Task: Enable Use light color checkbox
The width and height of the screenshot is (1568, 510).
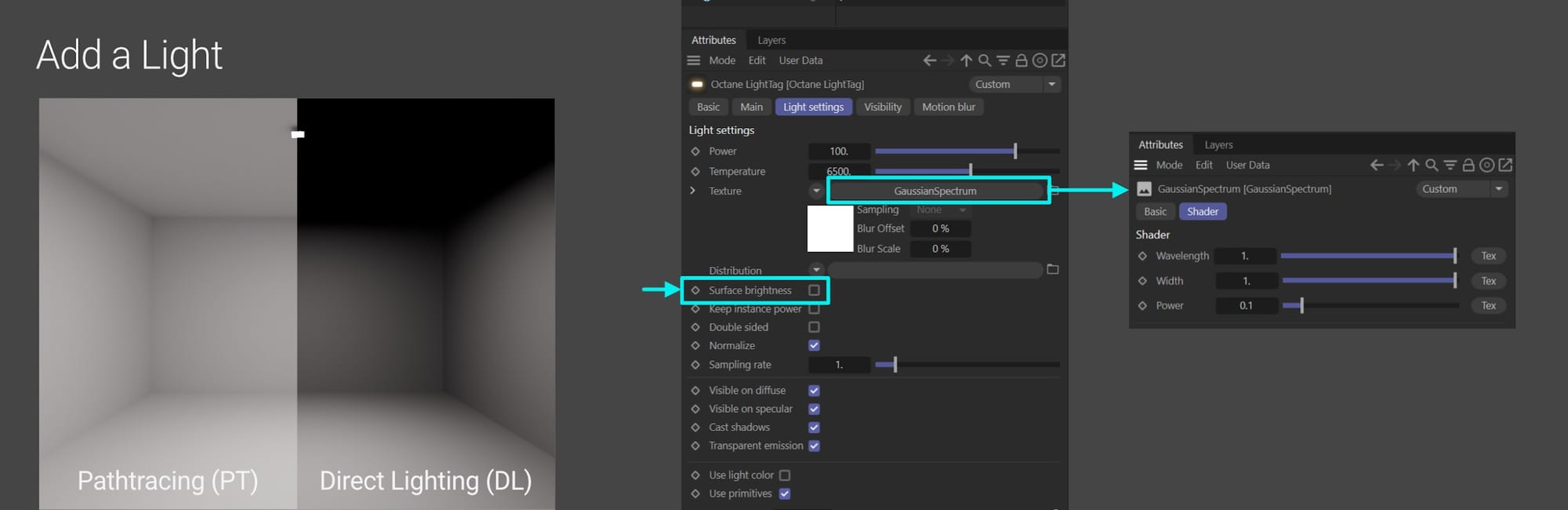Action: pyautogui.click(x=785, y=475)
